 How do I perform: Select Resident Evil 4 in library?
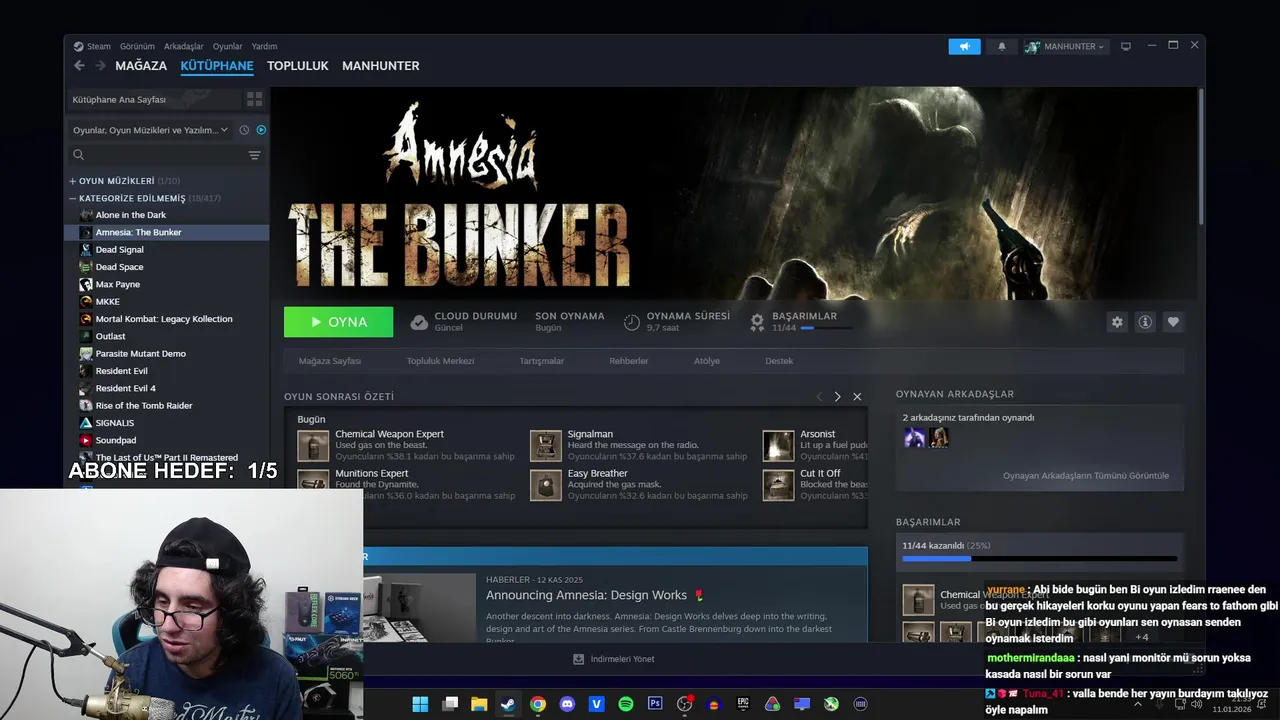click(126, 388)
